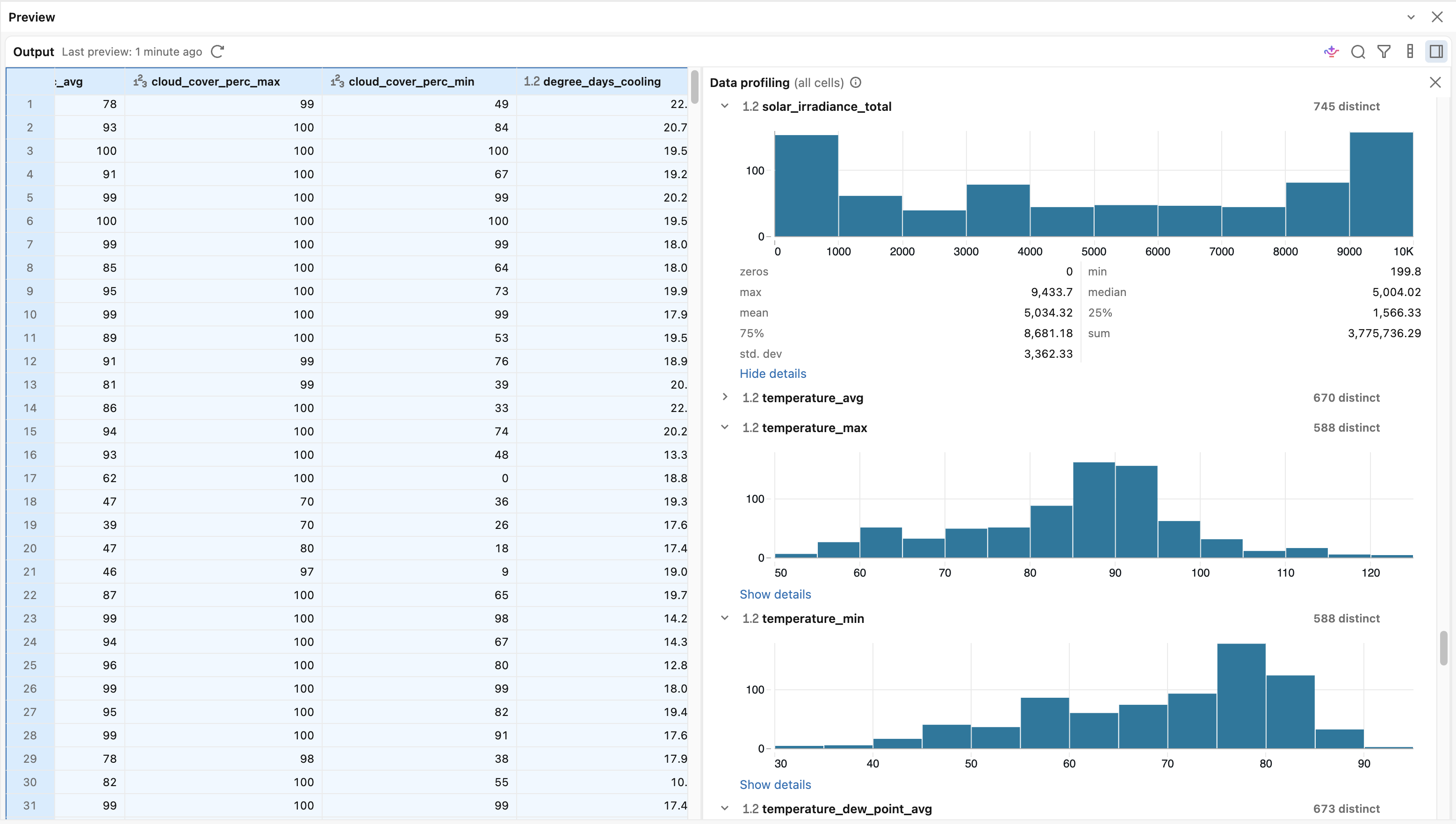
Task: Click the integer type icon of cloud_cover_perc_min
Action: (337, 81)
